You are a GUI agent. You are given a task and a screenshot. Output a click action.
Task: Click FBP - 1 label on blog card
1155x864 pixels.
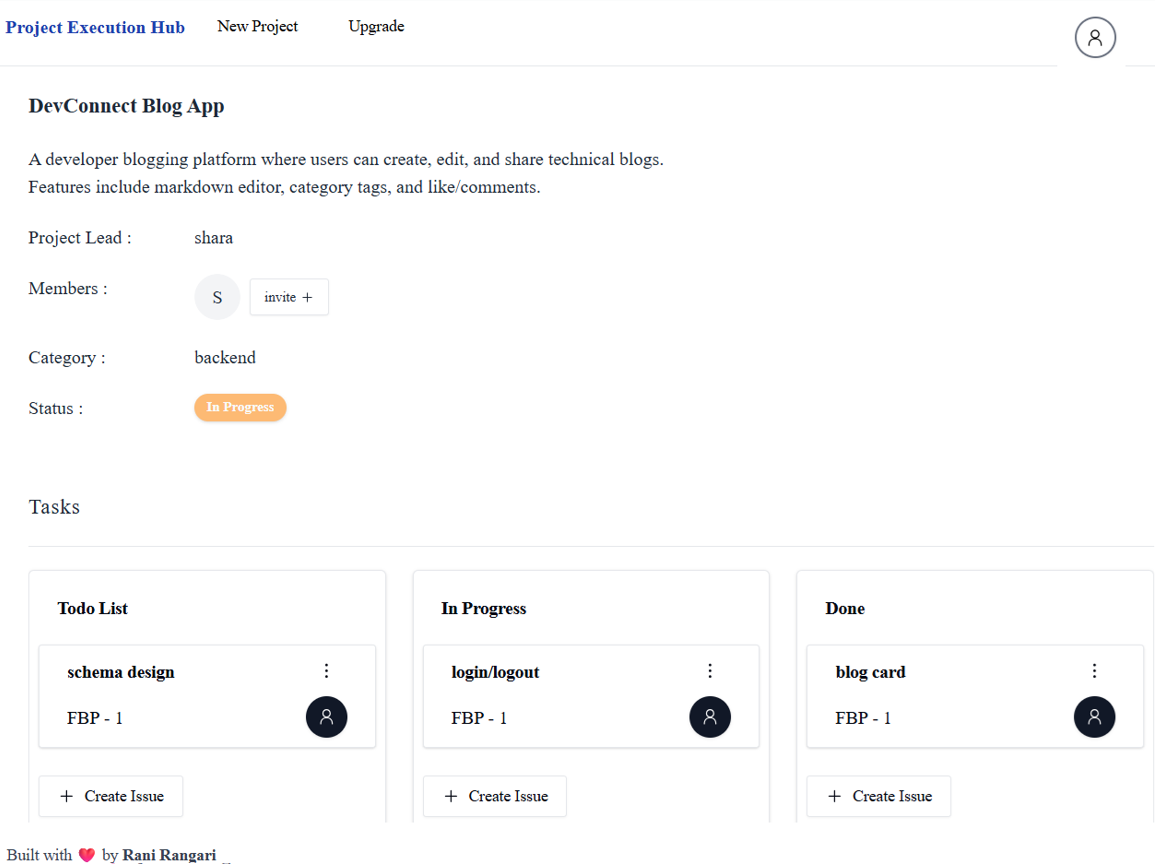tap(863, 717)
